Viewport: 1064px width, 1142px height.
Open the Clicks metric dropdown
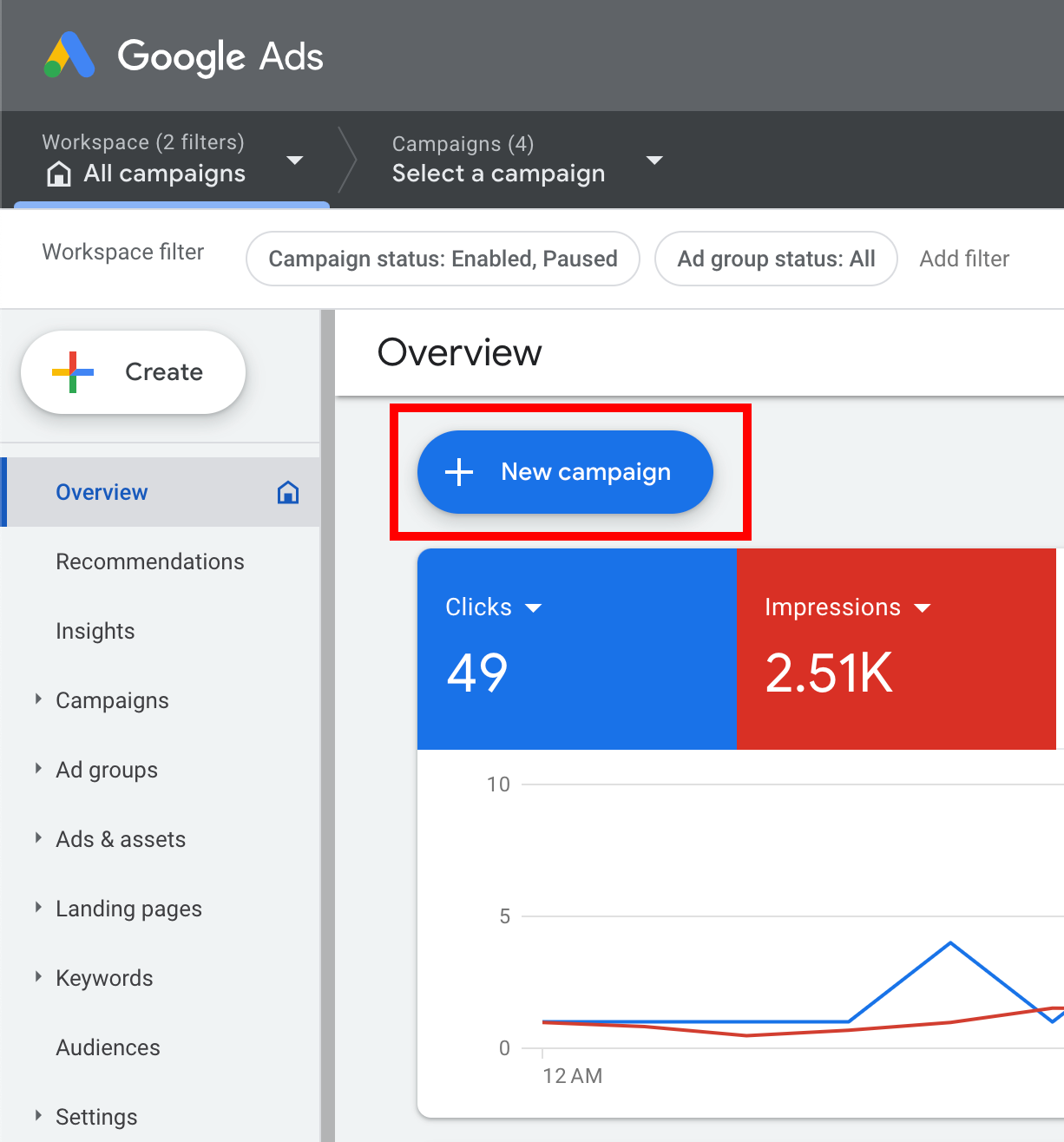[x=534, y=608]
